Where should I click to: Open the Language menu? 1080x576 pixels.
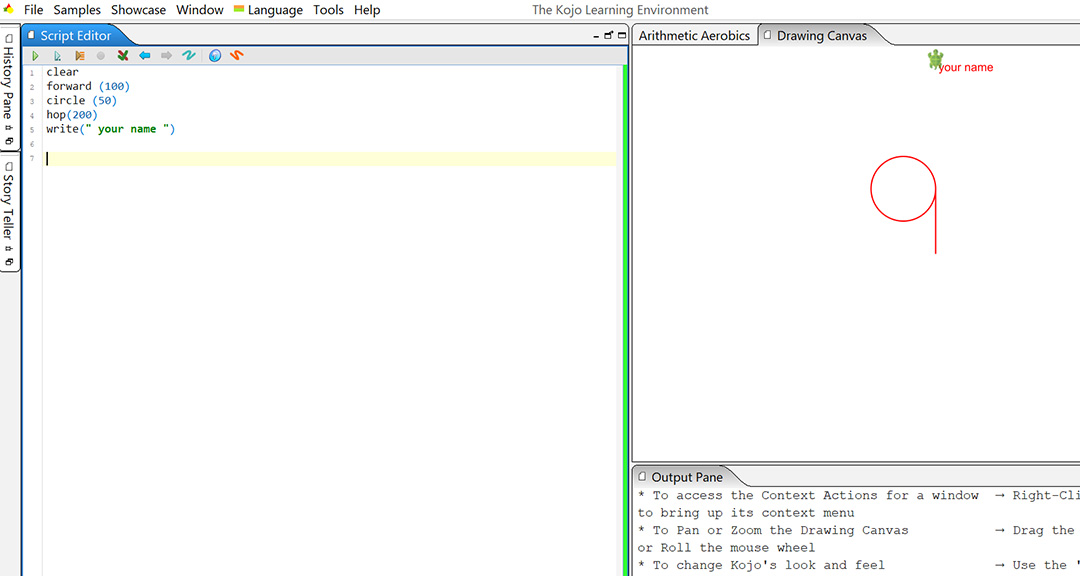(274, 10)
